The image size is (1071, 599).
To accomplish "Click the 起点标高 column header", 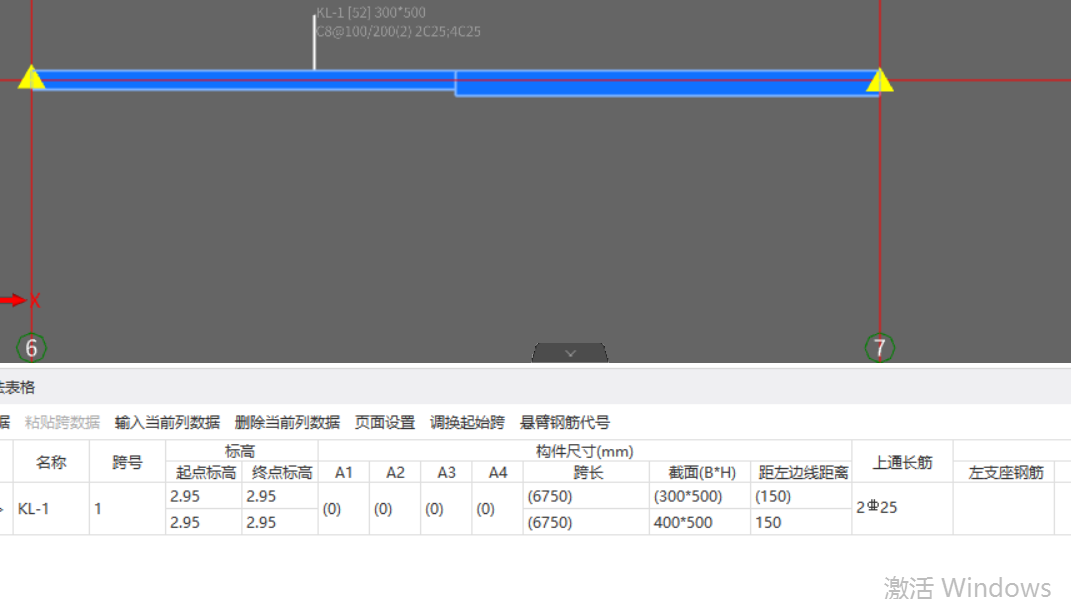I will (x=204, y=473).
